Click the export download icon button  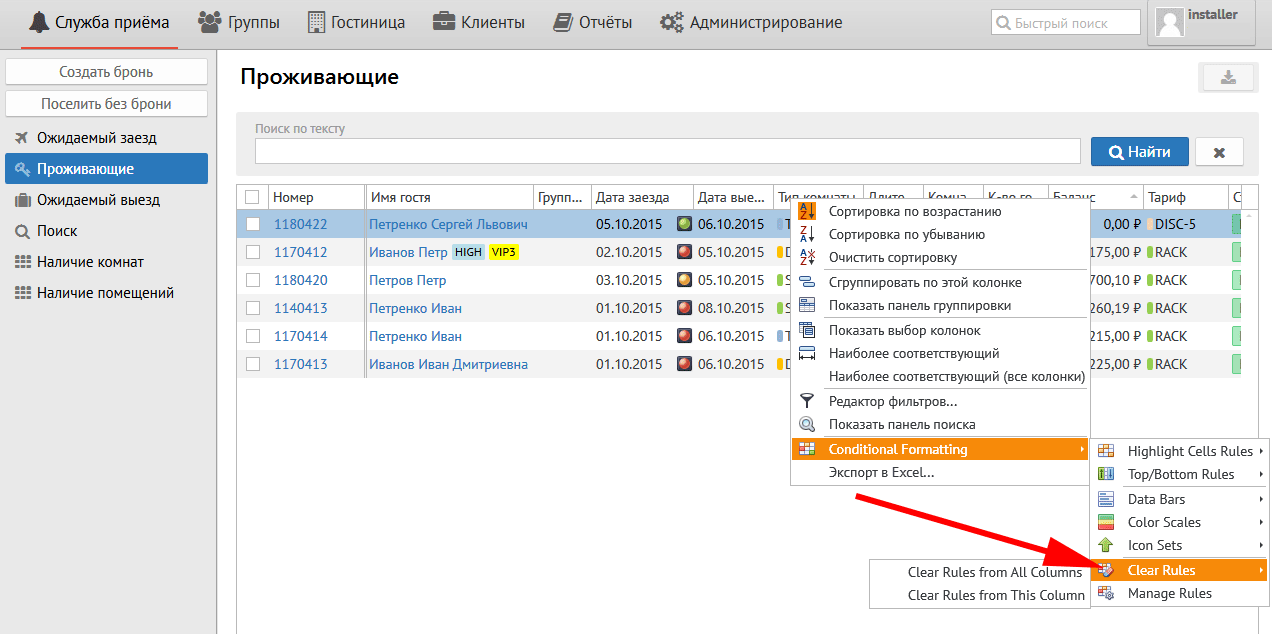pyautogui.click(x=1227, y=78)
